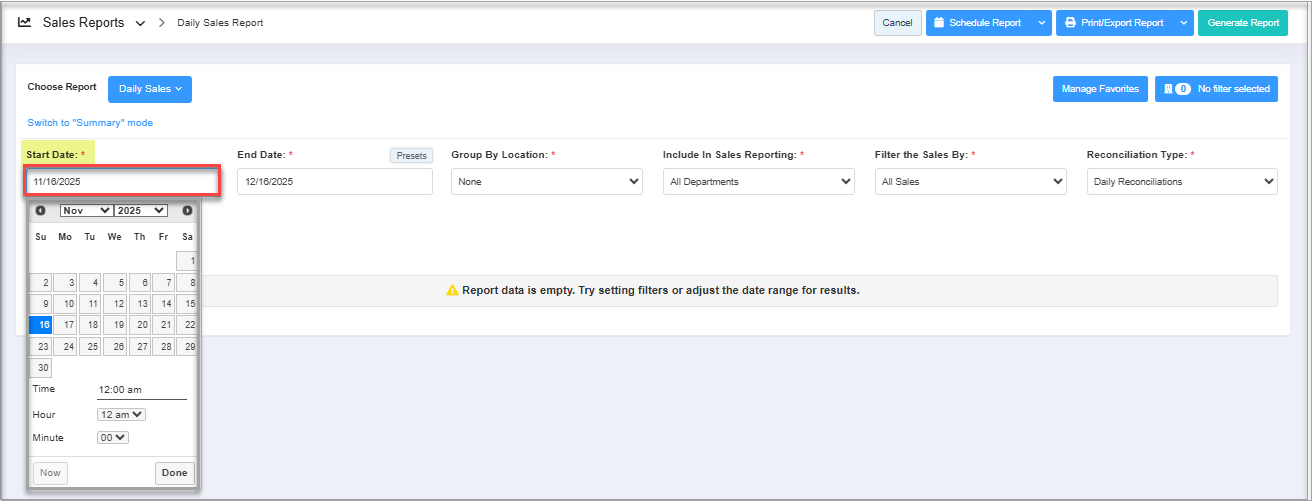The width and height of the screenshot is (1312, 501).
Task: Click next month arrow in calendar
Action: tap(187, 211)
